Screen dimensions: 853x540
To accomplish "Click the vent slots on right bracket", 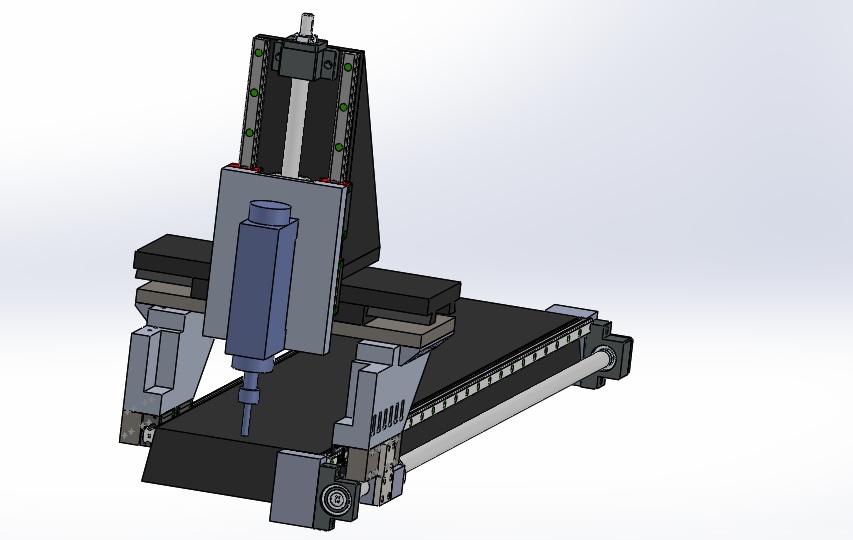I will 387,419.
